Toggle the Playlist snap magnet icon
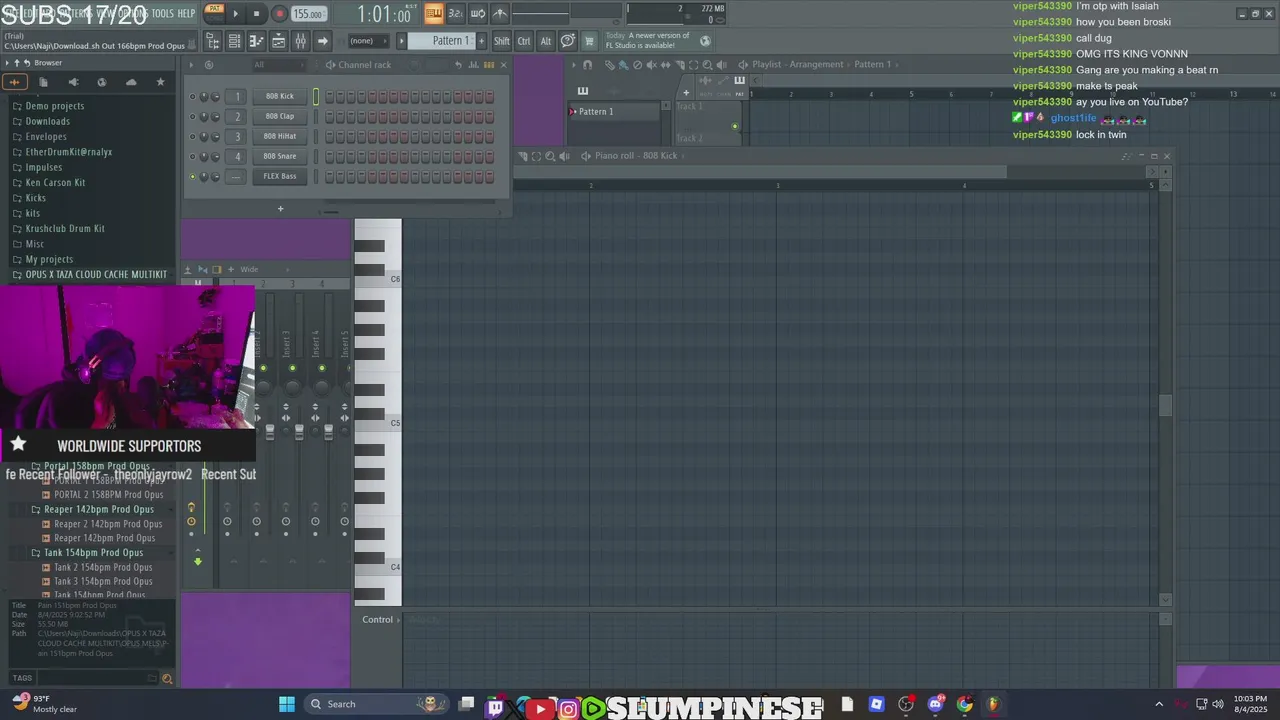Screen dimensions: 1280x720 tap(587, 65)
